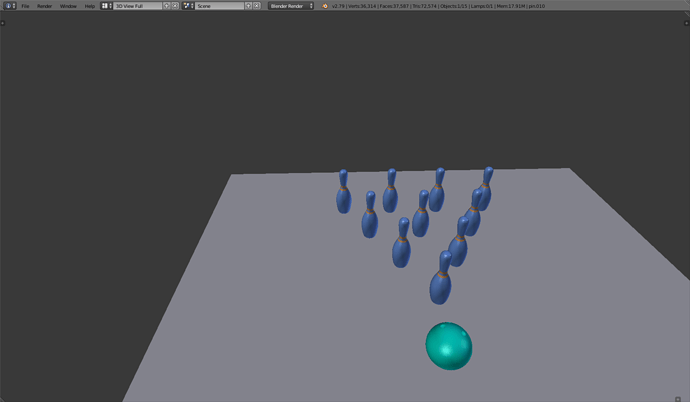The height and width of the screenshot is (402, 690).
Task: Expand the Blender Render engine dropdown
Action: pos(291,6)
